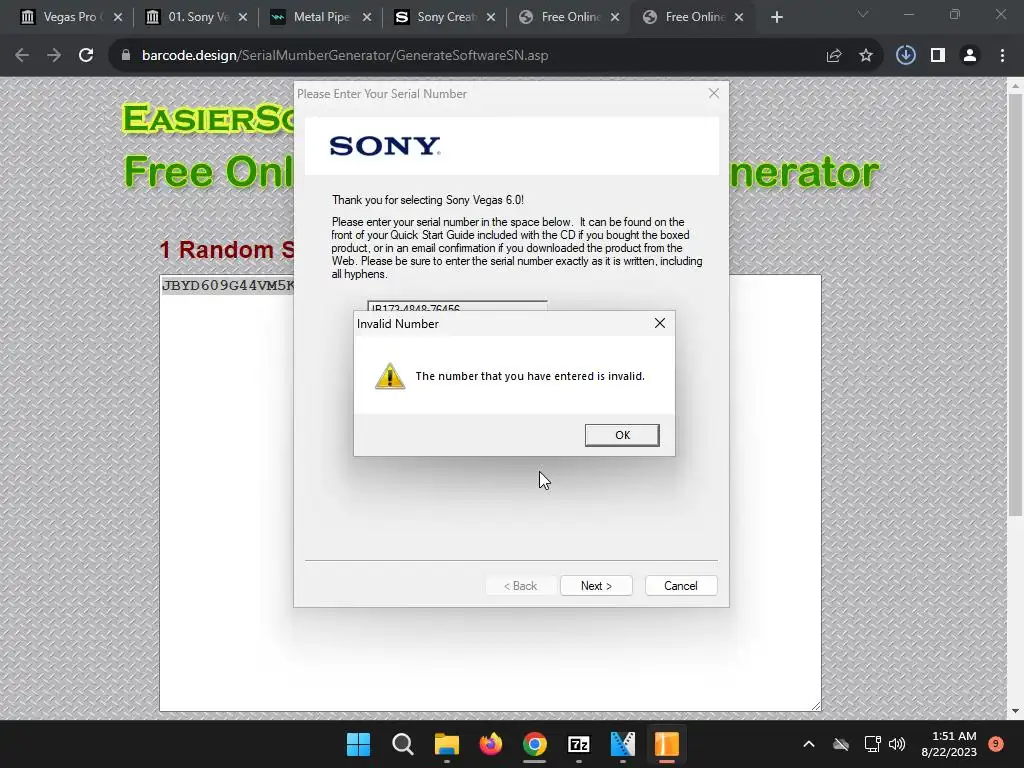This screenshot has width=1024, height=768.
Task: Open File Explorer from taskbar
Action: (x=447, y=744)
